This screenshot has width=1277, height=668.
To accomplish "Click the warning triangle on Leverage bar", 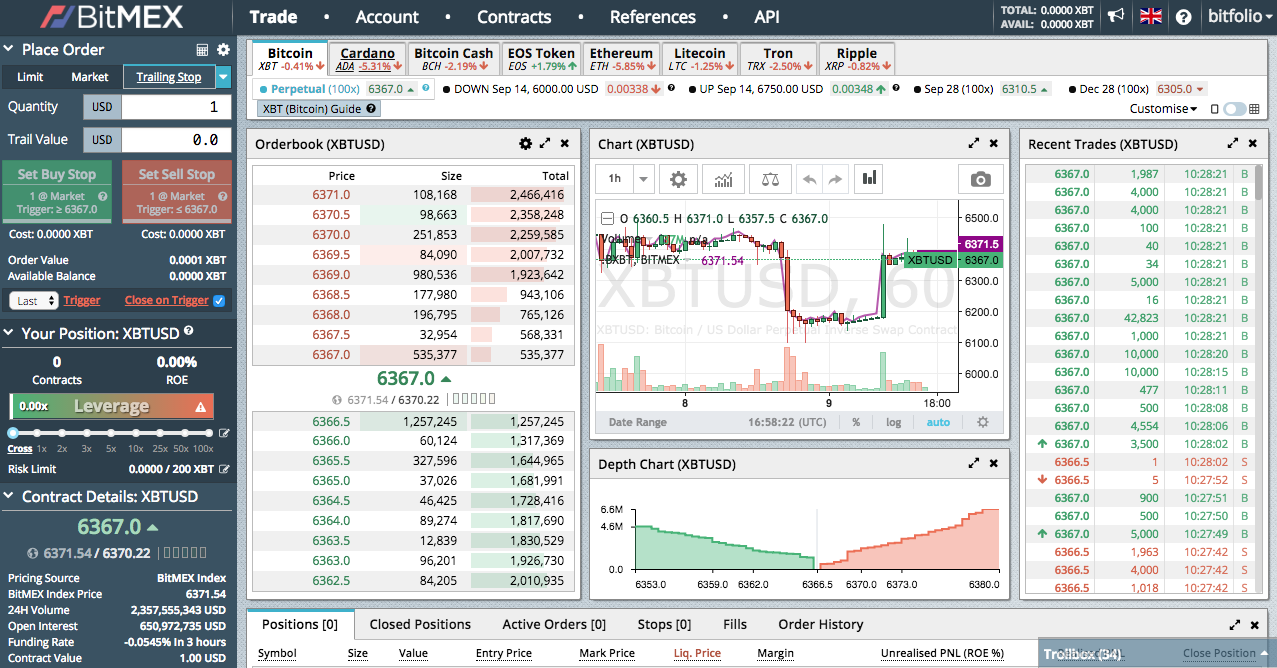I will pos(200,407).
